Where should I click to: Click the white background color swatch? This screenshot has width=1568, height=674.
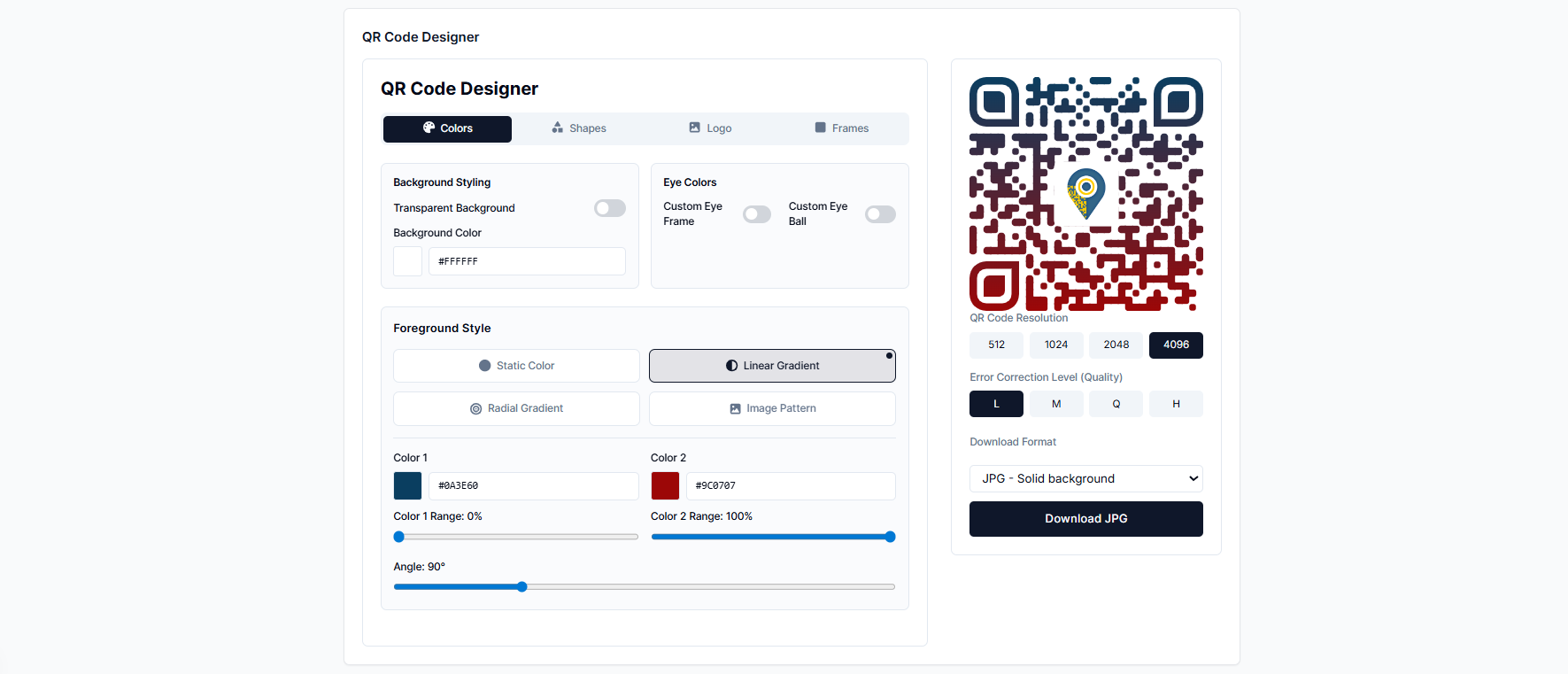coord(407,261)
